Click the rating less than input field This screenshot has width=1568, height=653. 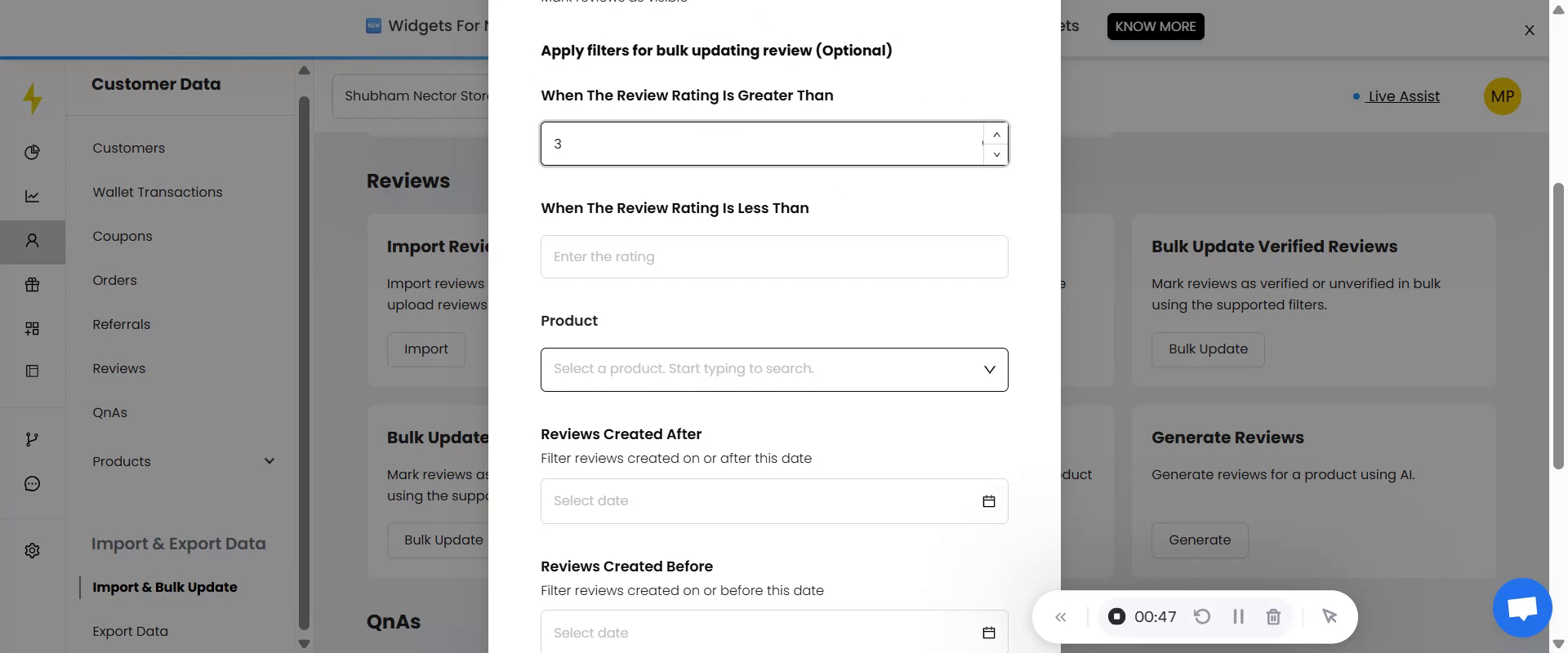click(774, 257)
